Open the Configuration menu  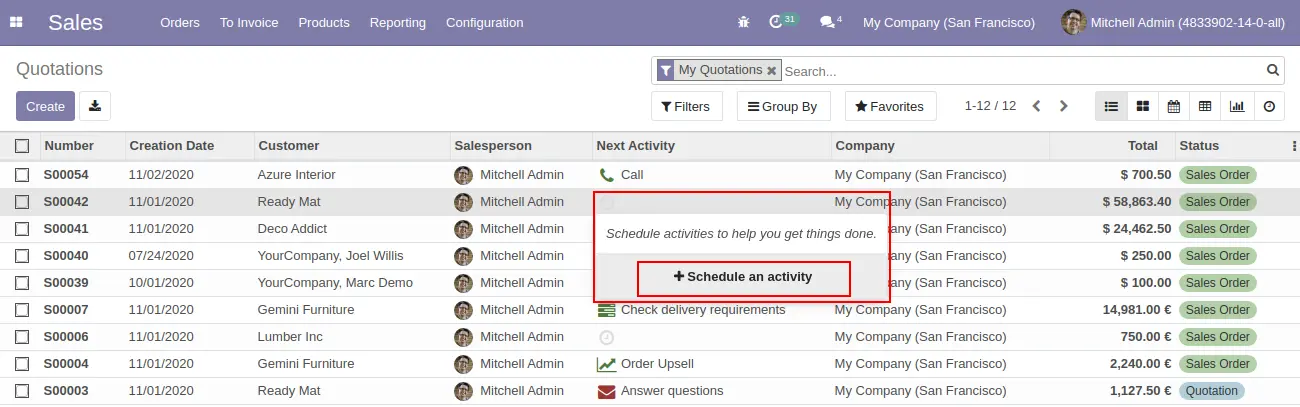click(484, 22)
